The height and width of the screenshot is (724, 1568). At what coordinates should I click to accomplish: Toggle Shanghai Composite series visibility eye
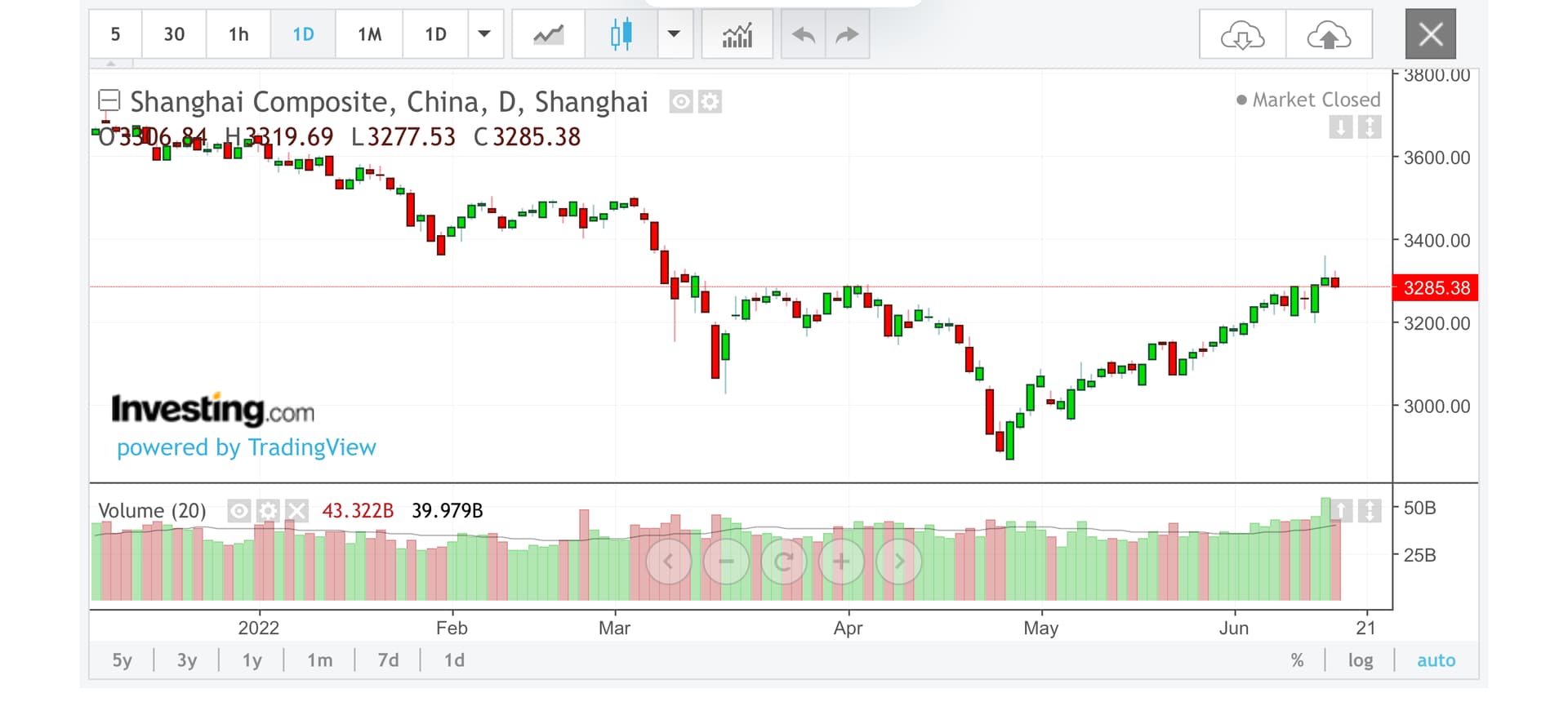(681, 102)
